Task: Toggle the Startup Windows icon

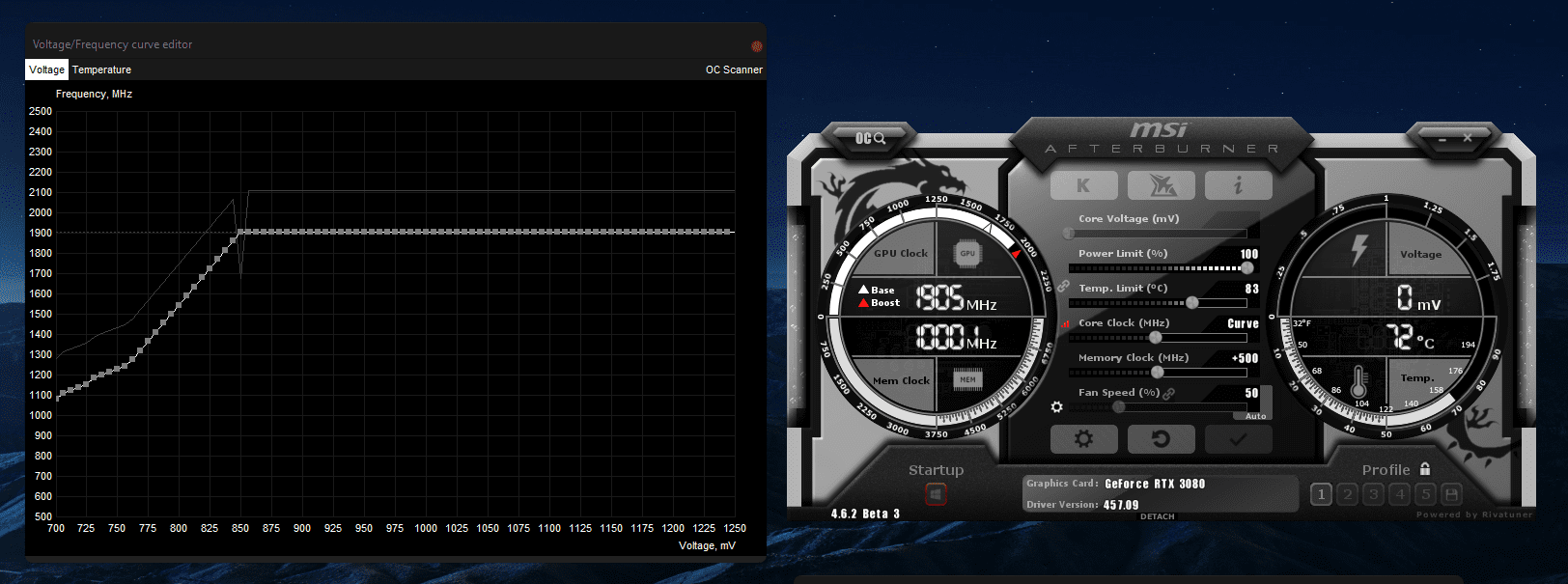Action: (x=936, y=494)
